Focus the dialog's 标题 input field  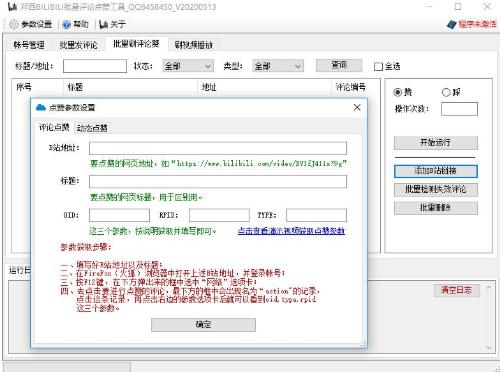tap(218, 182)
